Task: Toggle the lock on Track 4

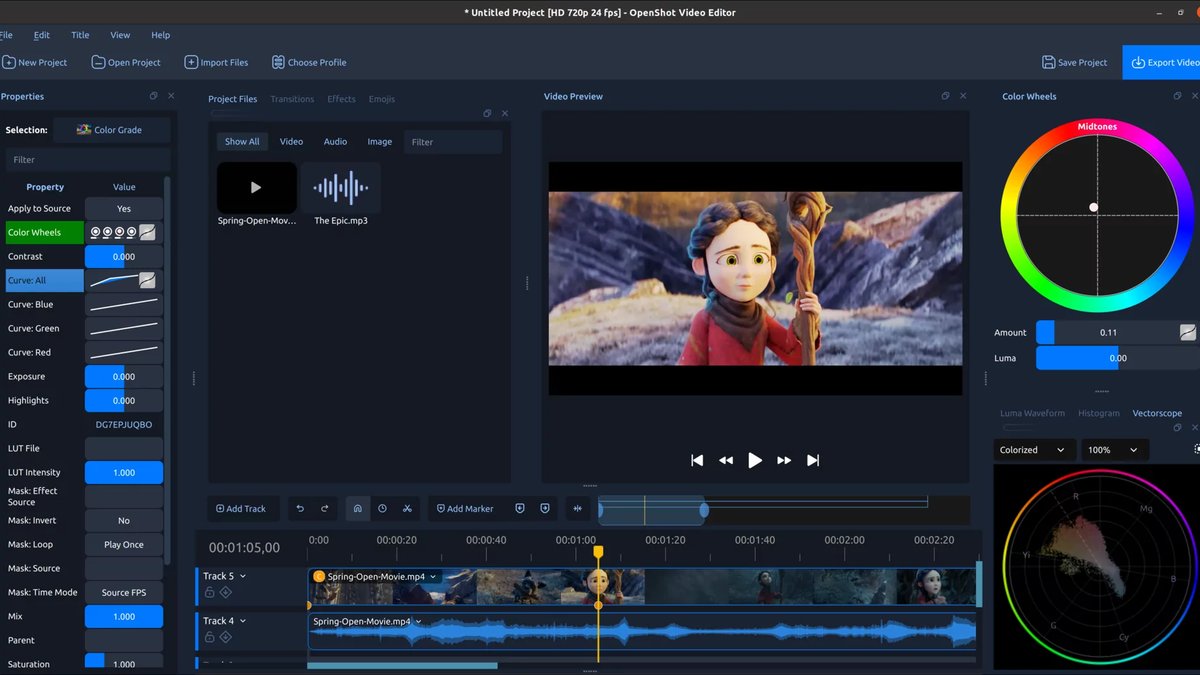Action: 209,637
